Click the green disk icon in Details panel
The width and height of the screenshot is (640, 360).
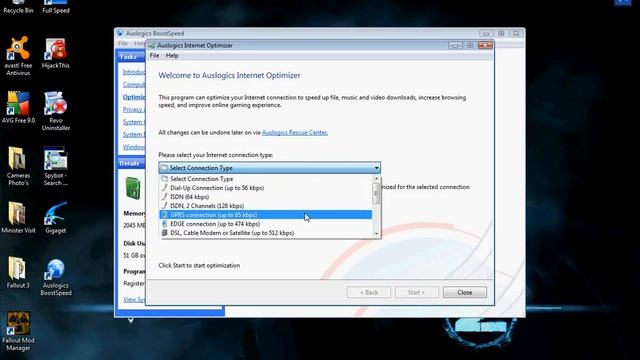coord(133,188)
